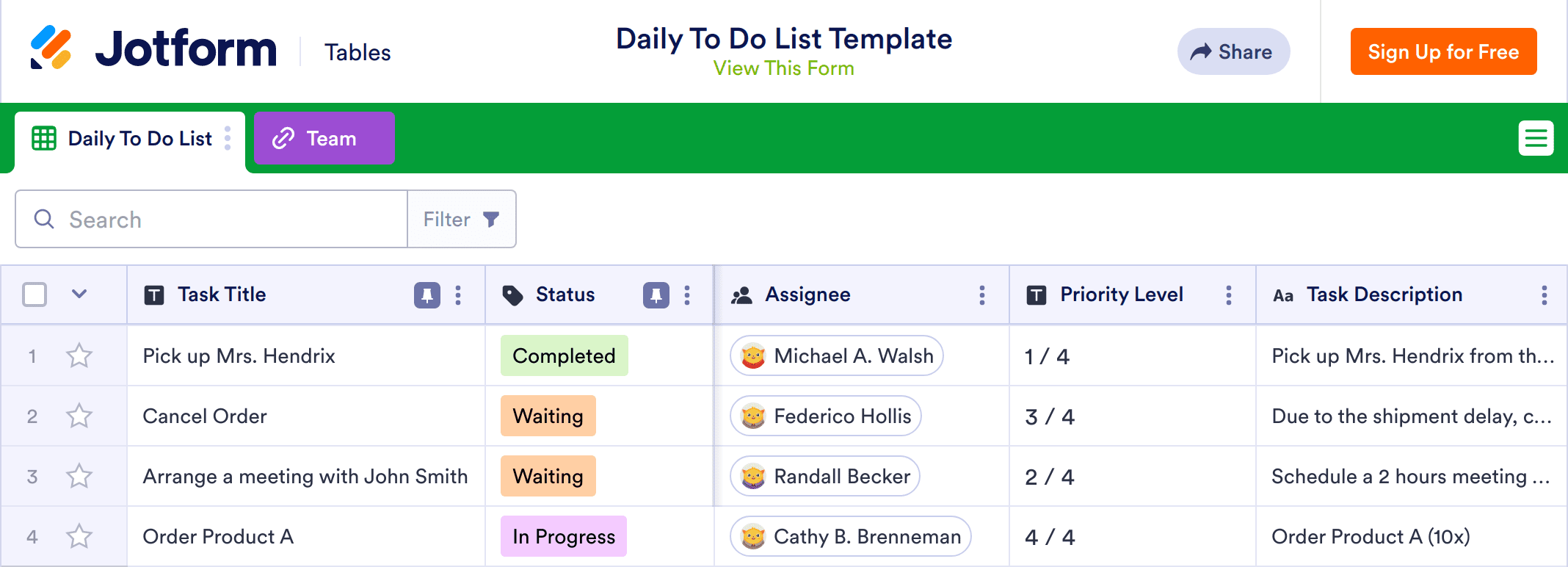Screen dimensions: 1568x567
Task: Open Task Description column three-dot menu
Action: [1544, 295]
